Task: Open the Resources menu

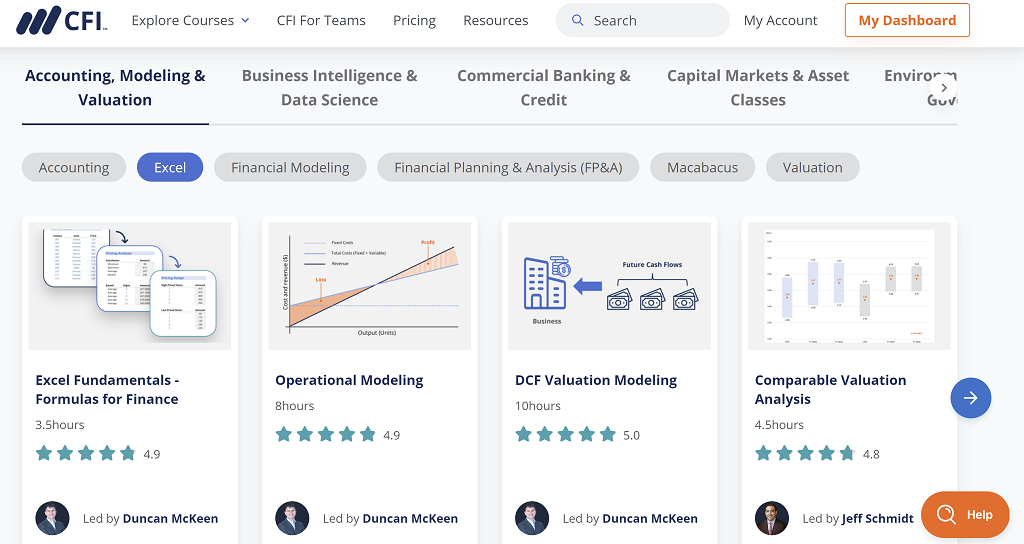Action: (x=495, y=20)
